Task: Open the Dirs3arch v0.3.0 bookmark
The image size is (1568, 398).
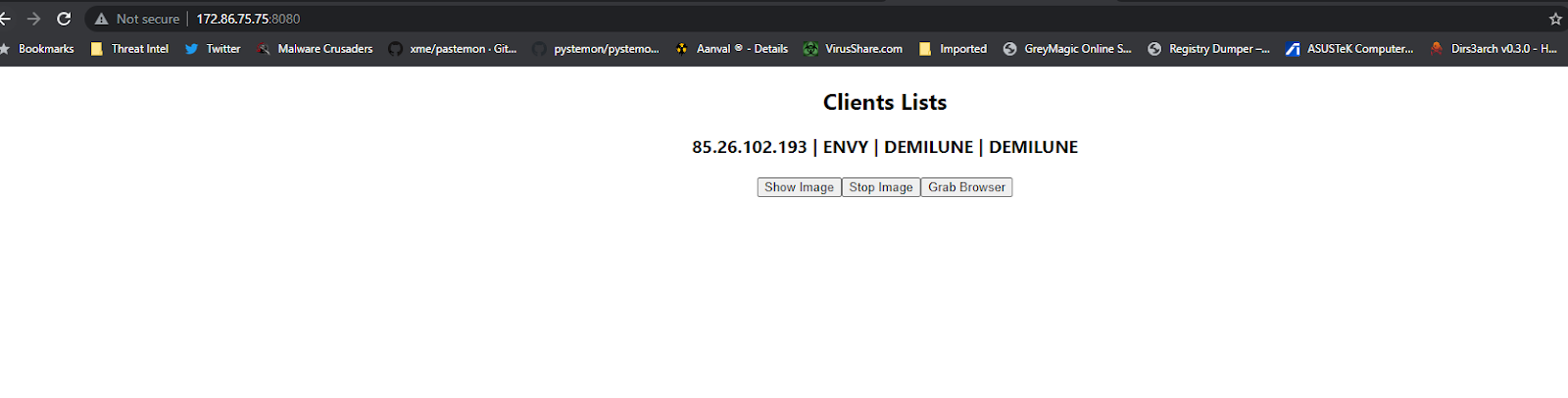Action: tap(1494, 48)
